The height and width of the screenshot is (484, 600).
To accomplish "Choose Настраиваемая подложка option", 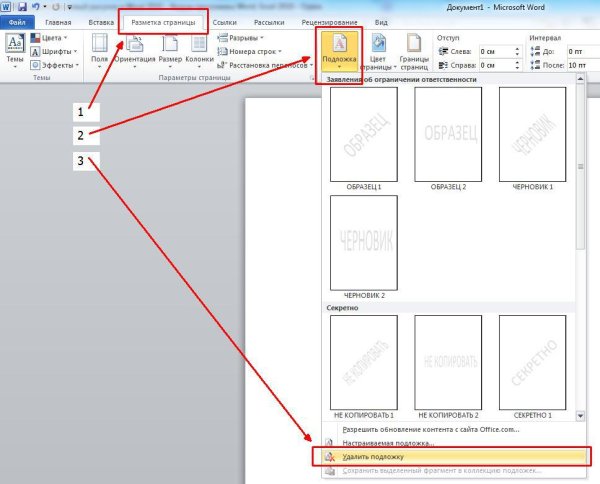I will tap(388, 442).
